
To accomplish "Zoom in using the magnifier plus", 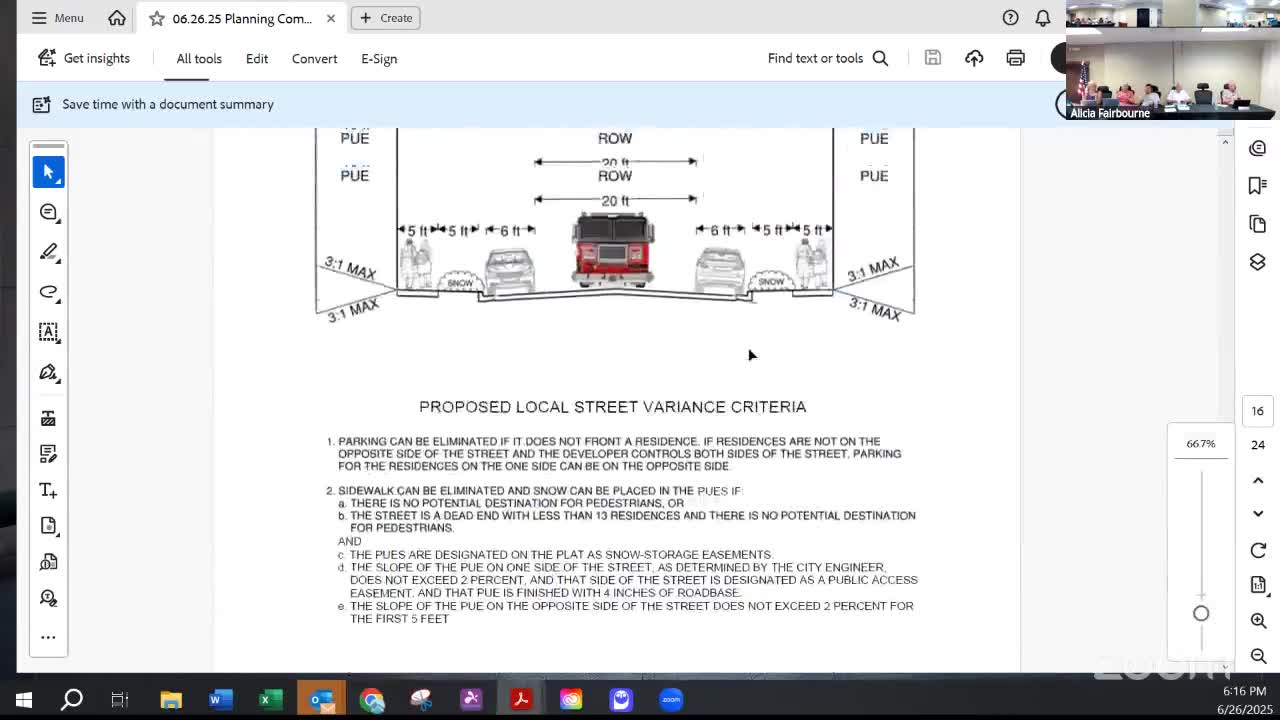I will [1258, 620].
